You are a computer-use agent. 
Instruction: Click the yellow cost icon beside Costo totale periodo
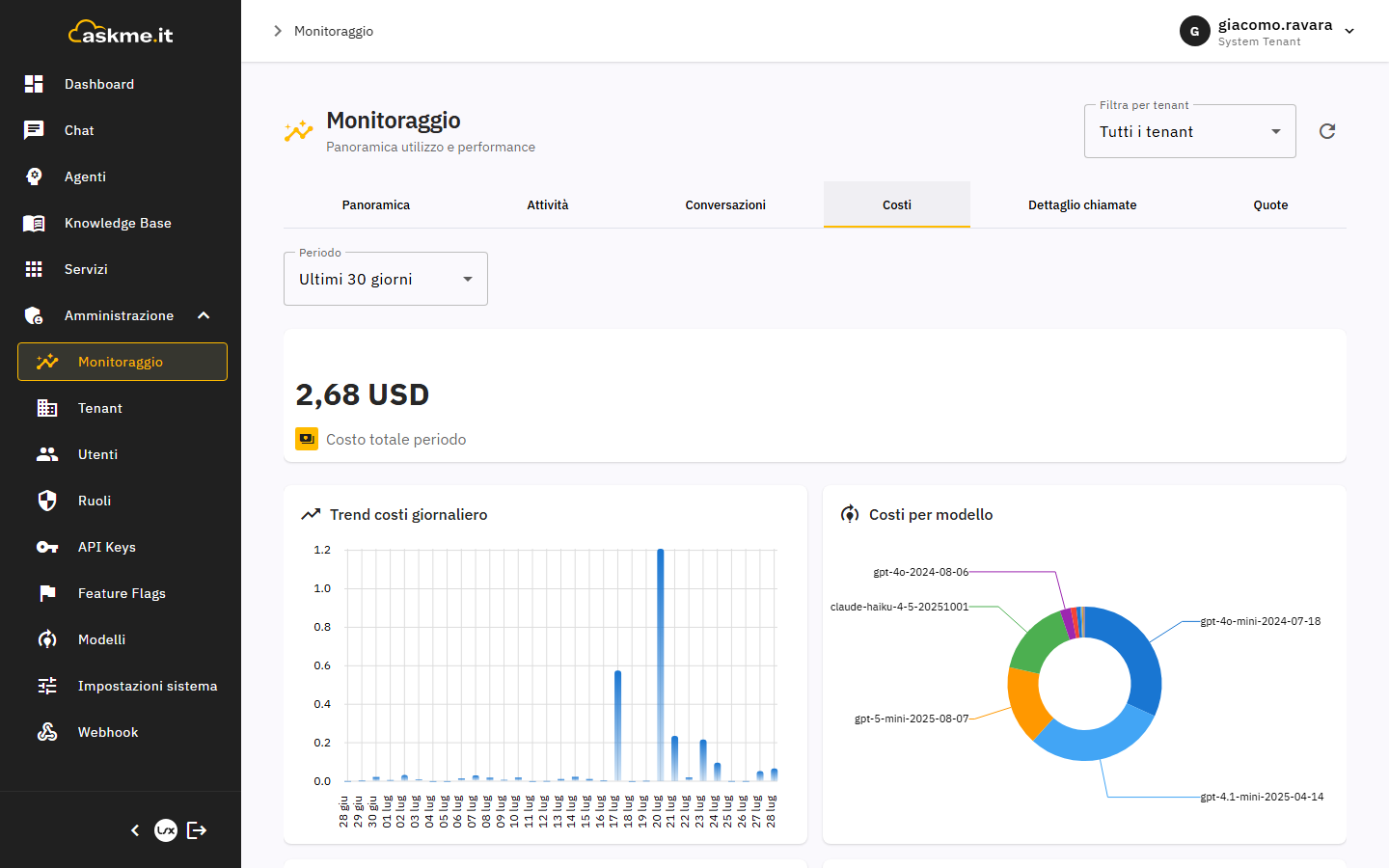coord(307,439)
